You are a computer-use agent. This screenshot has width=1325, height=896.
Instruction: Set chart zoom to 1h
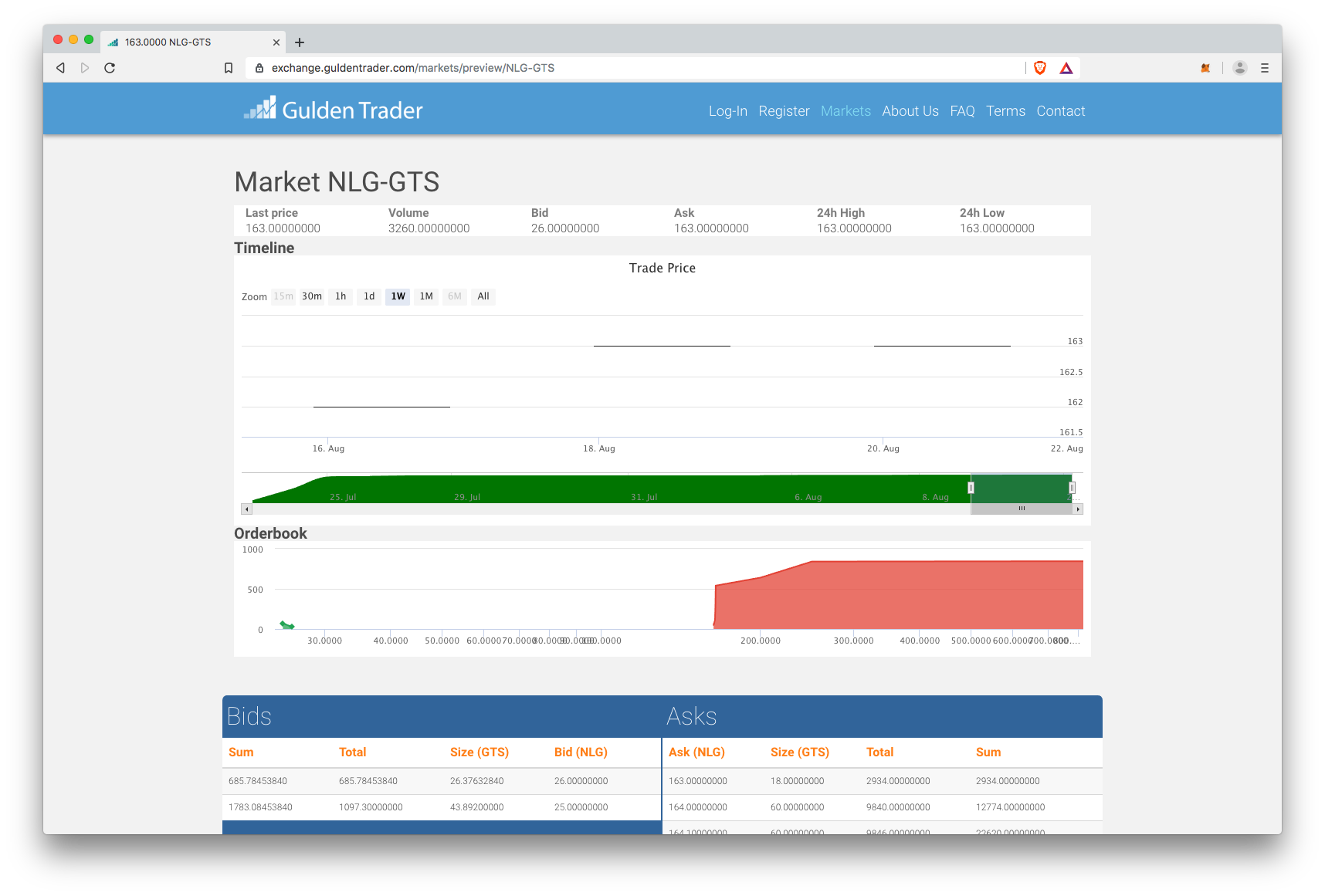coord(341,296)
